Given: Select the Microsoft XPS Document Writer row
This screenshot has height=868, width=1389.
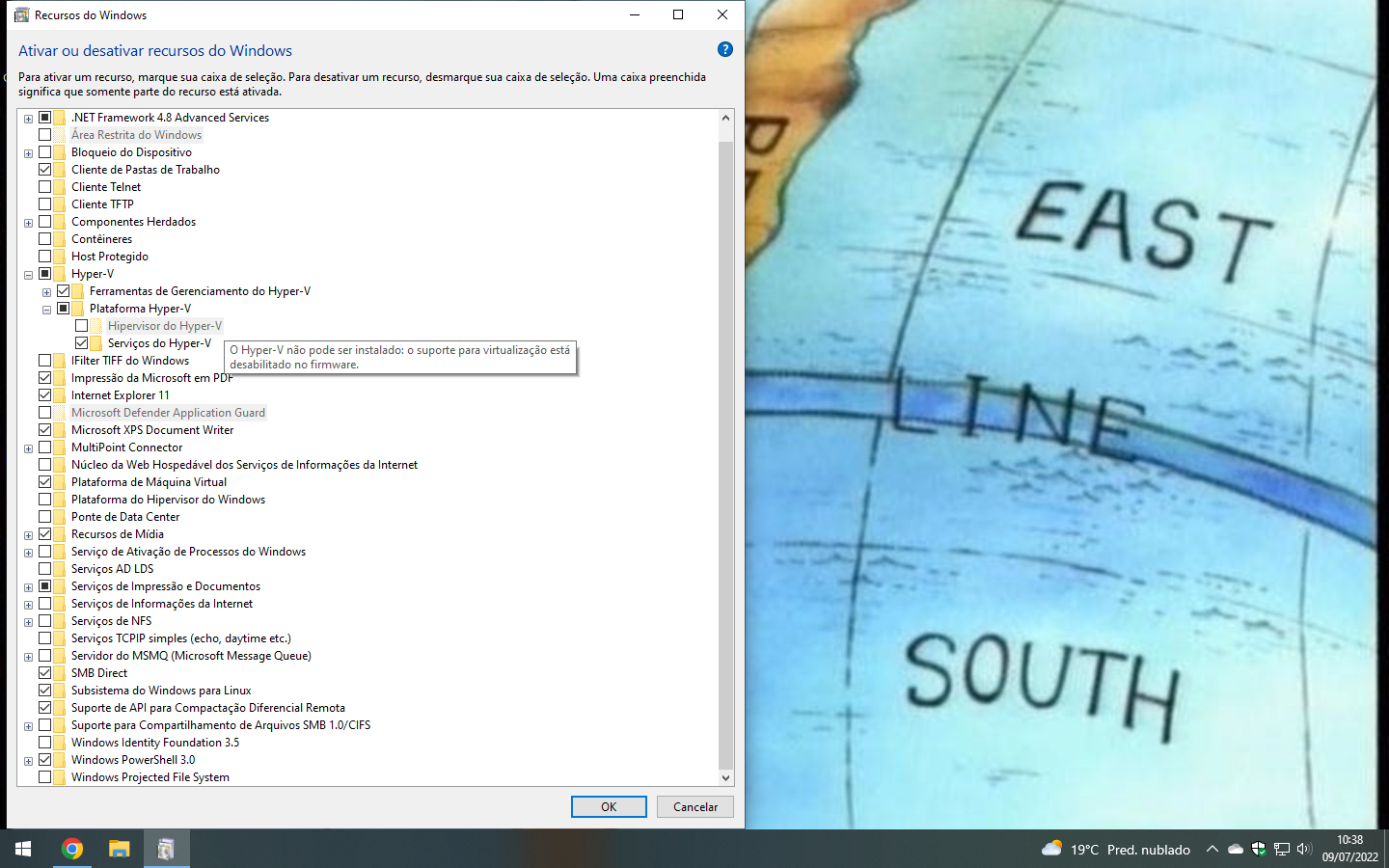Looking at the screenshot, I should (x=152, y=430).
